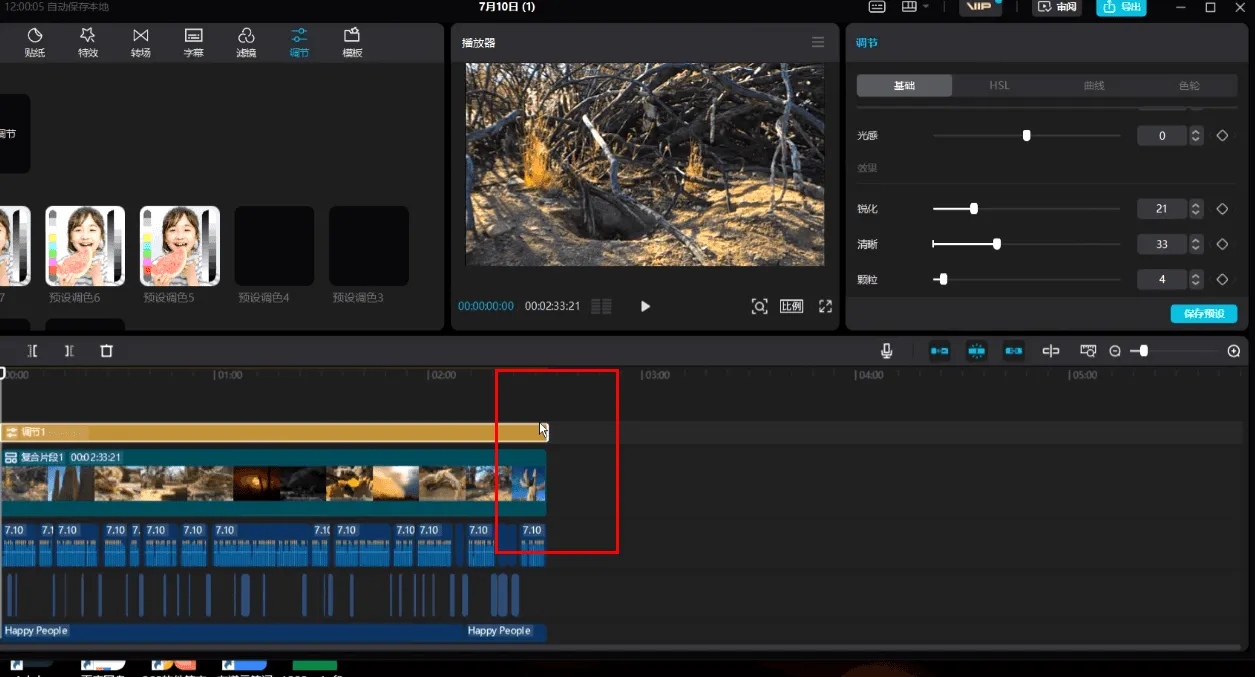Click the 颗粒 grain value field
Viewport: 1255px width, 677px height.
[x=1162, y=279]
